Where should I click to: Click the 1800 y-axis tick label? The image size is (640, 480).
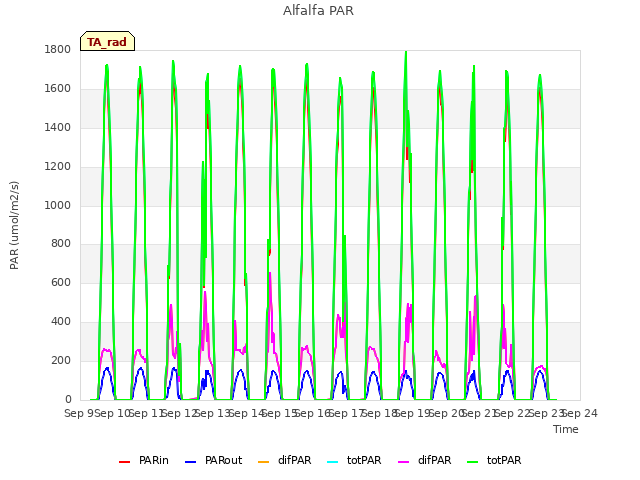58,49
